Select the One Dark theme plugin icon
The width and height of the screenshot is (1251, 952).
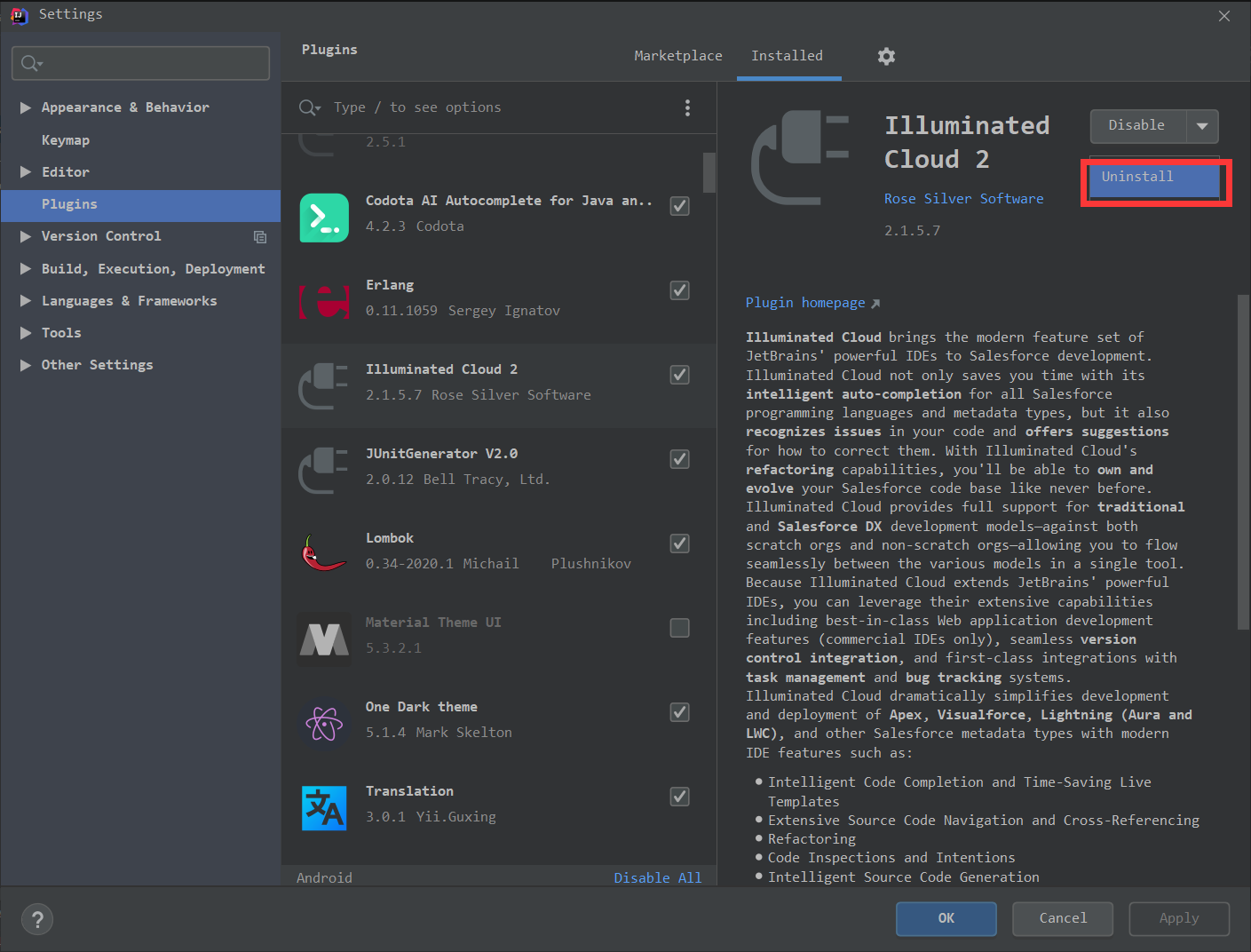pyautogui.click(x=324, y=721)
